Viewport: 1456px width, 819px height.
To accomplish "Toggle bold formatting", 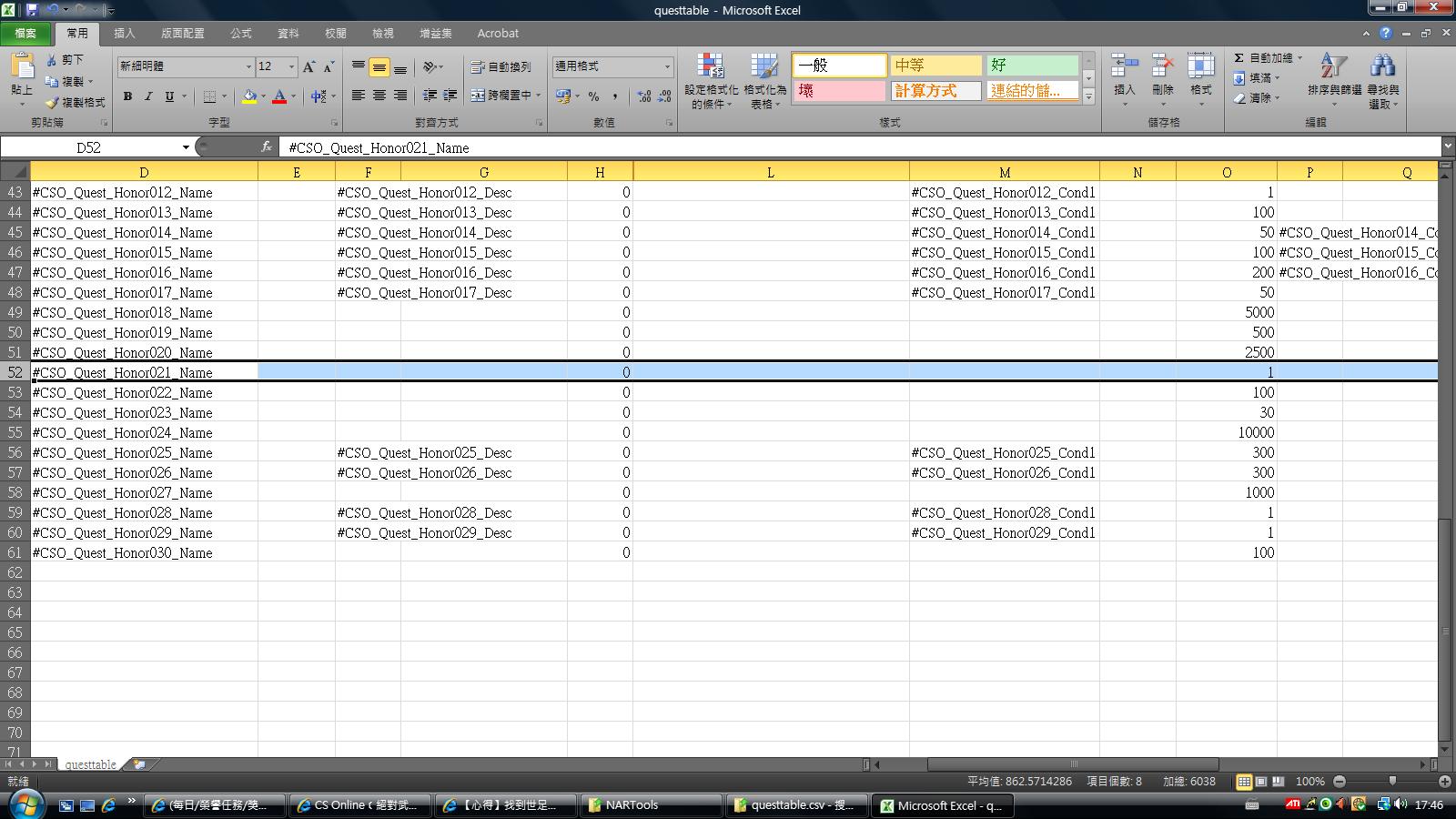I will click(127, 96).
